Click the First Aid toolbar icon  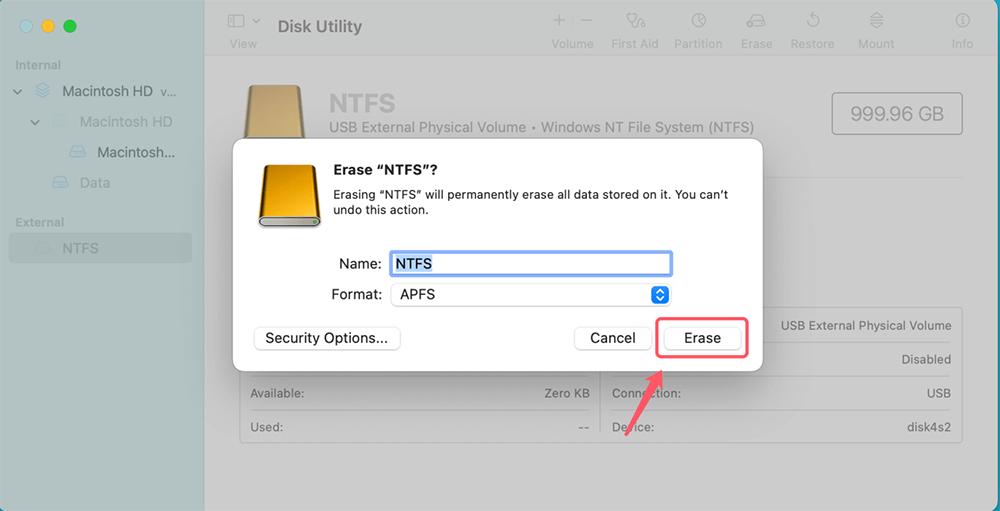[x=634, y=21]
